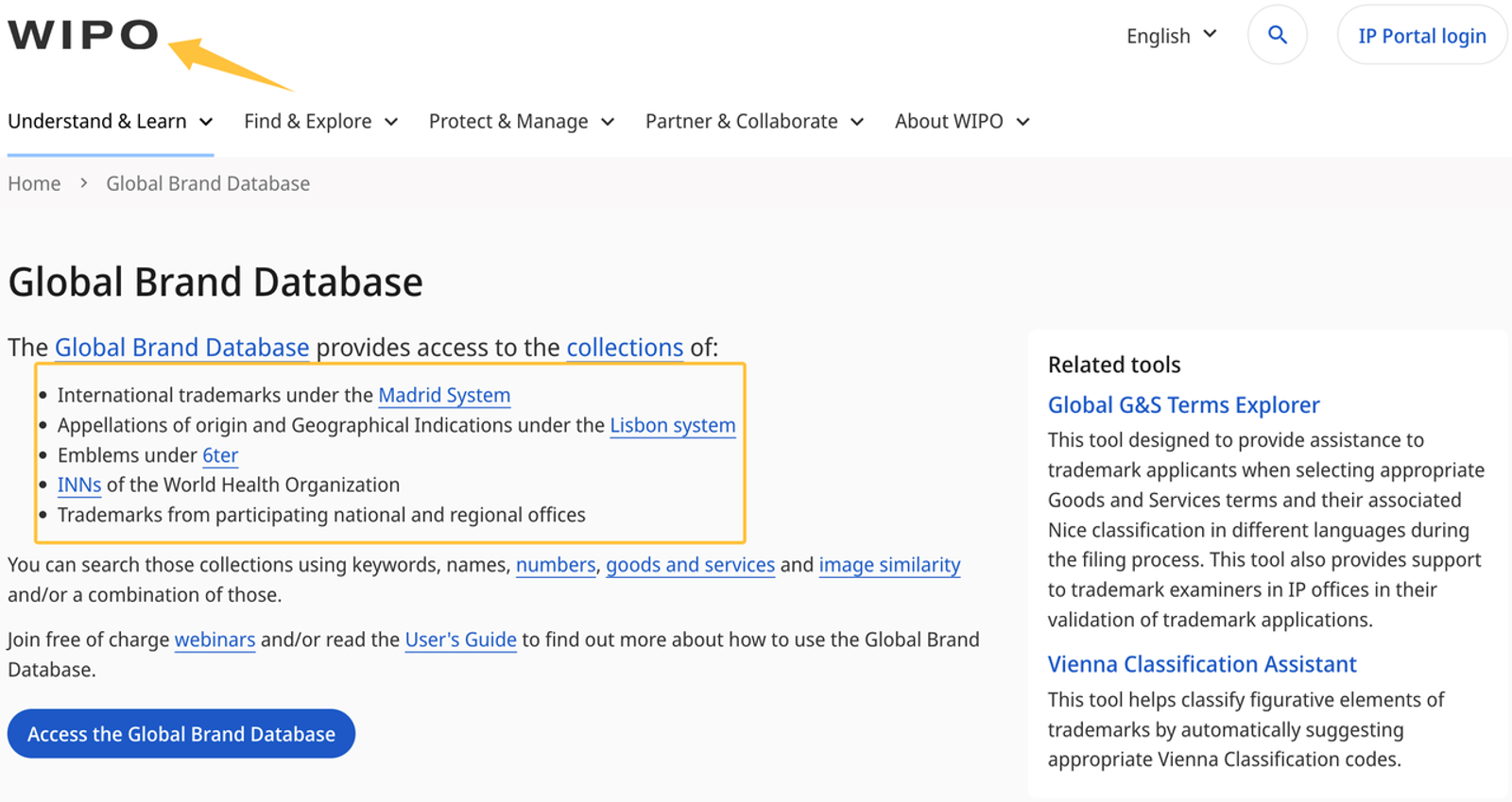Click the Related tools heading
The image size is (1512, 802).
click(x=1114, y=365)
